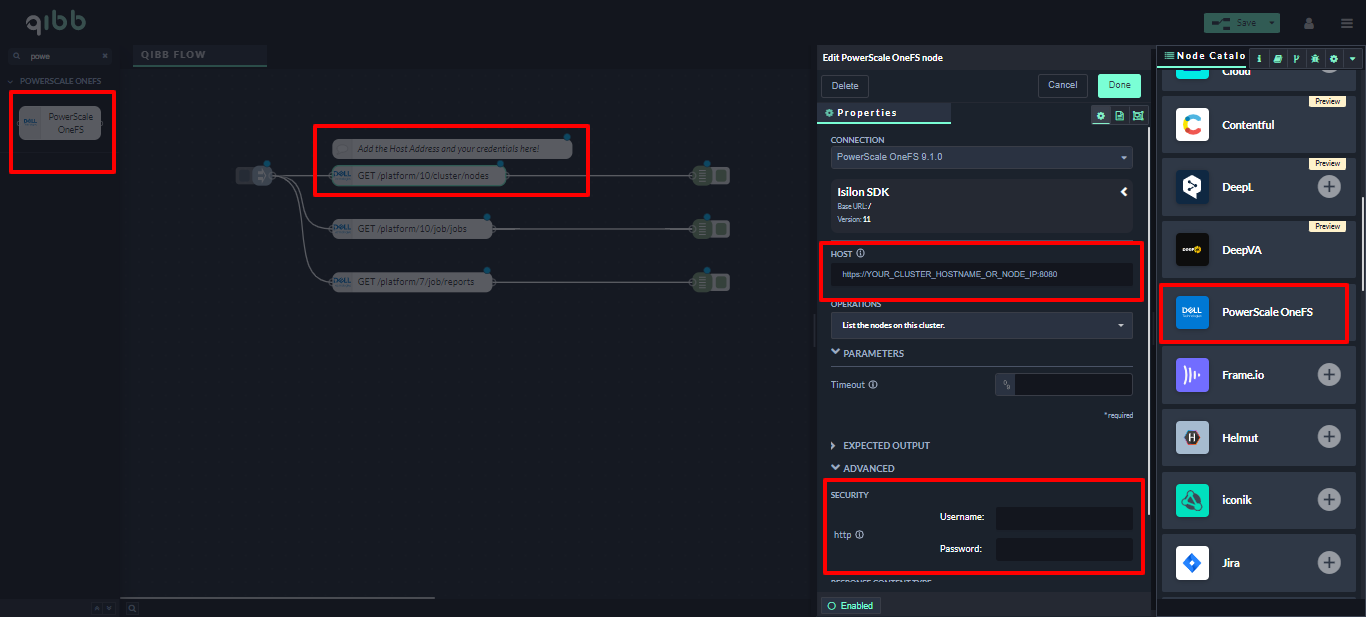Screen dimensions: 1366x617
Task: Open the Connection dropdown PowerScale OneFS 9.1.0
Action: [x=981, y=157]
